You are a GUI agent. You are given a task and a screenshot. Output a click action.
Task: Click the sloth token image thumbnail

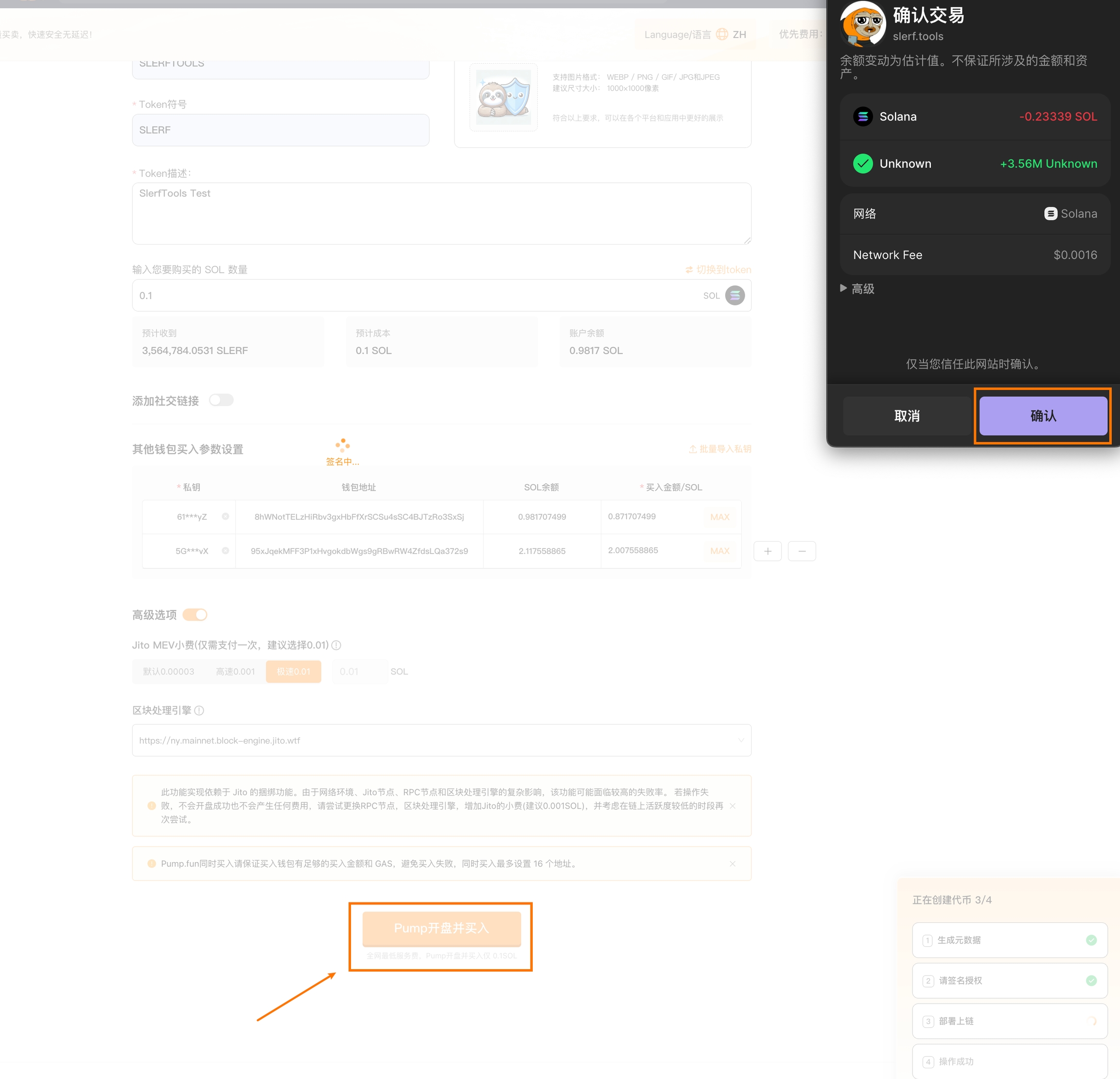[504, 97]
